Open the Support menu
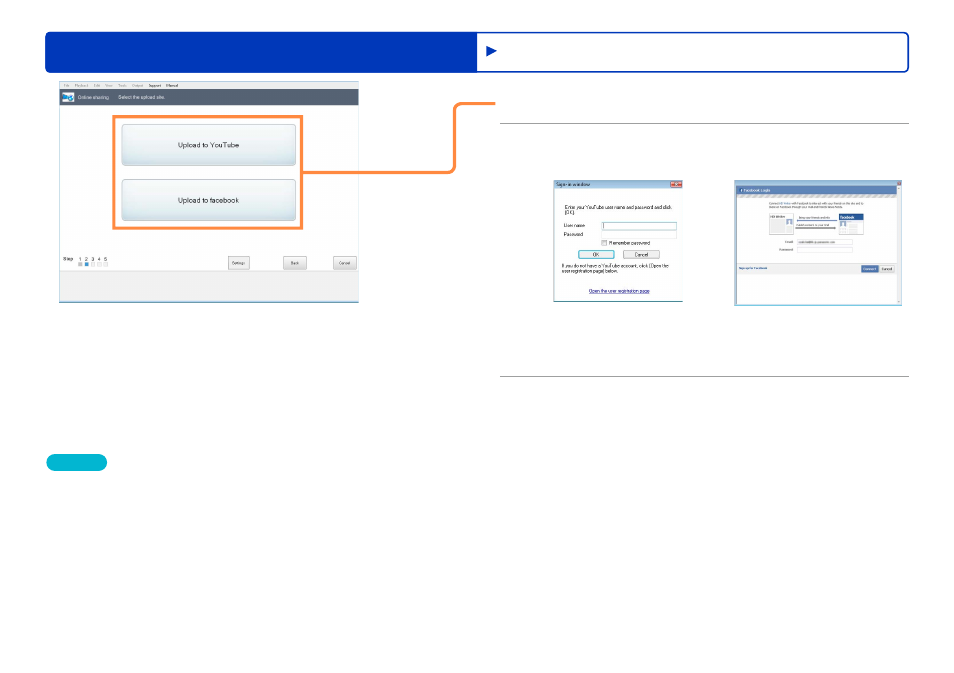Viewport: 954px width, 673px height. tap(155, 86)
